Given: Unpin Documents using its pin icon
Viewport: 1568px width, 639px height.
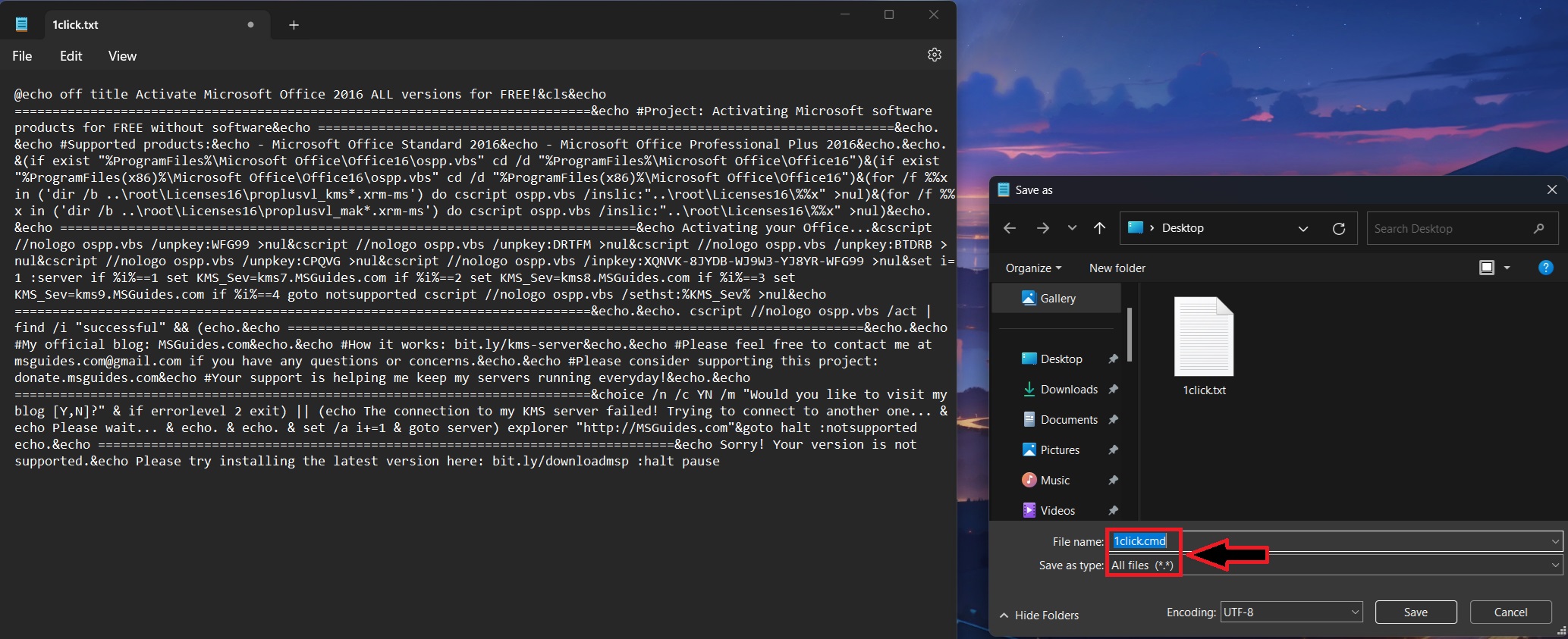Looking at the screenshot, I should point(1113,420).
